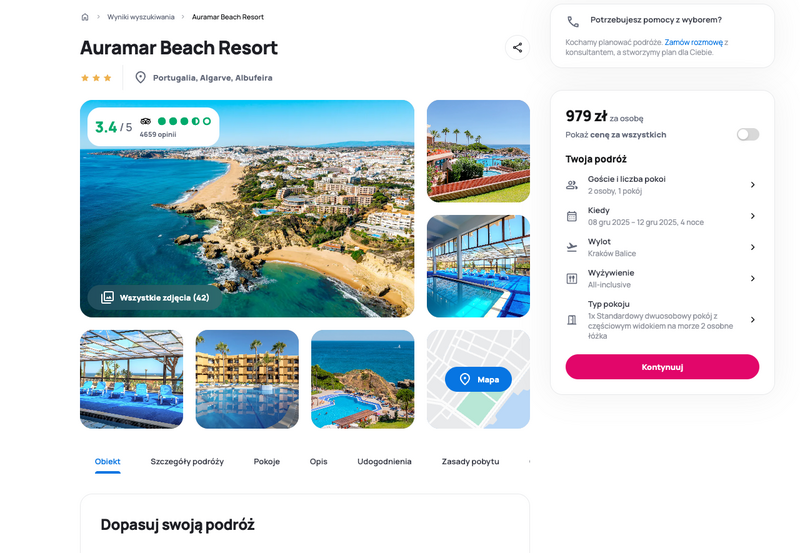Viewport: 800px width, 553px height.
Task: Expand Goście i liczba pokoi chevron
Action: click(x=753, y=185)
